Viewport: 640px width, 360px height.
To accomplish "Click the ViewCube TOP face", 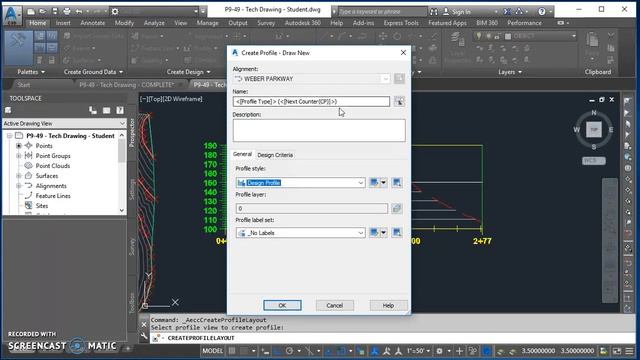I will (594, 130).
